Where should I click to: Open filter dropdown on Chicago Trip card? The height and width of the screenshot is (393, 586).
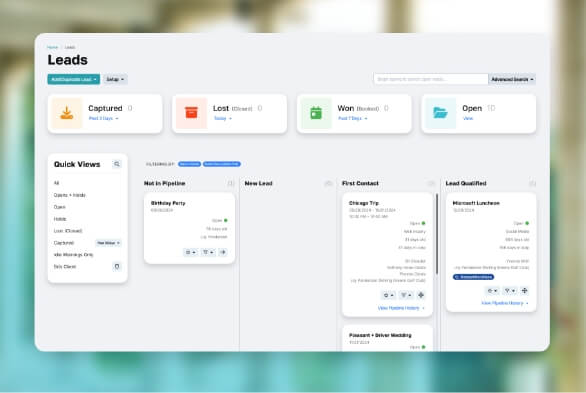coord(406,295)
